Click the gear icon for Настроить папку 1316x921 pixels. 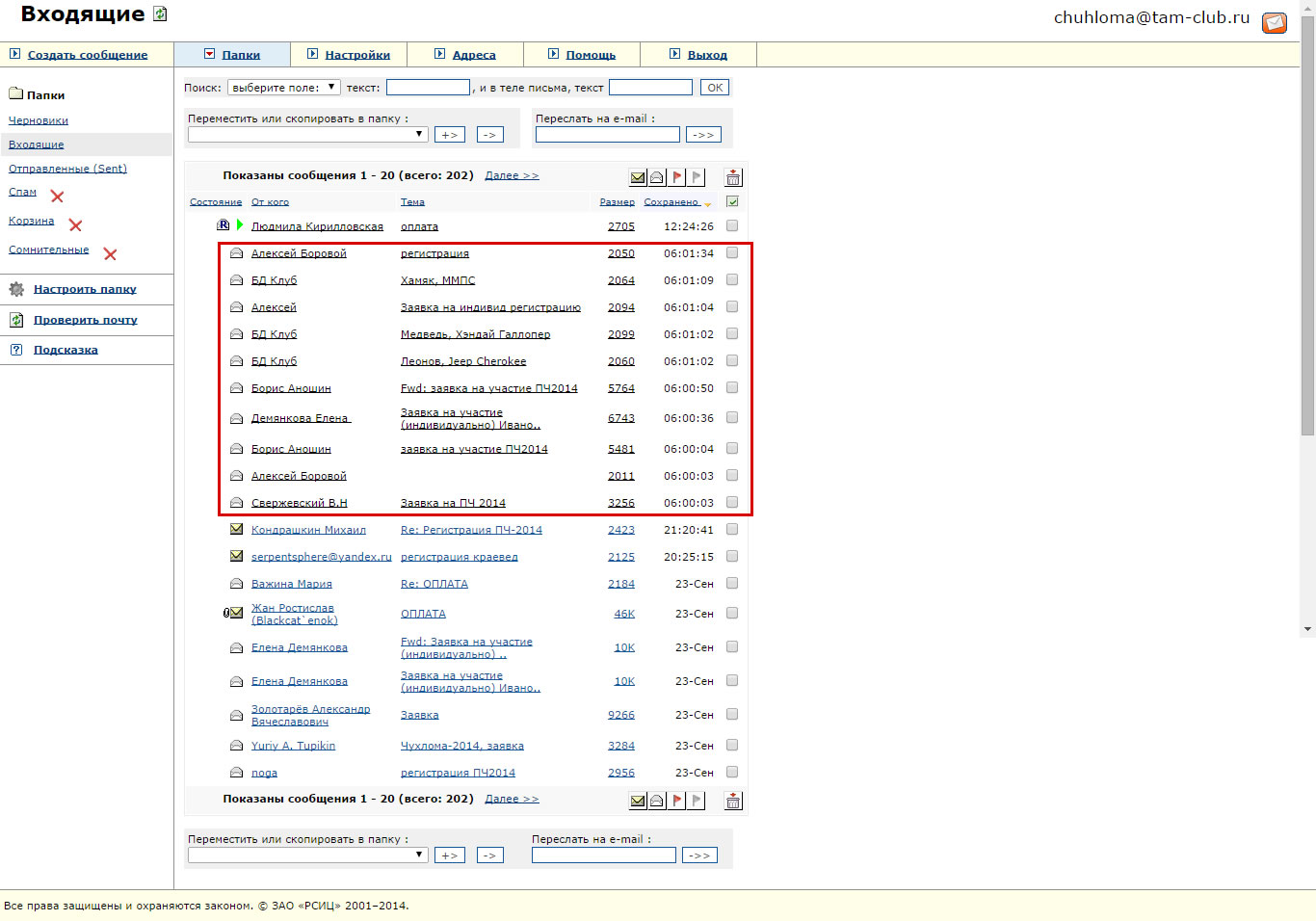(16, 289)
